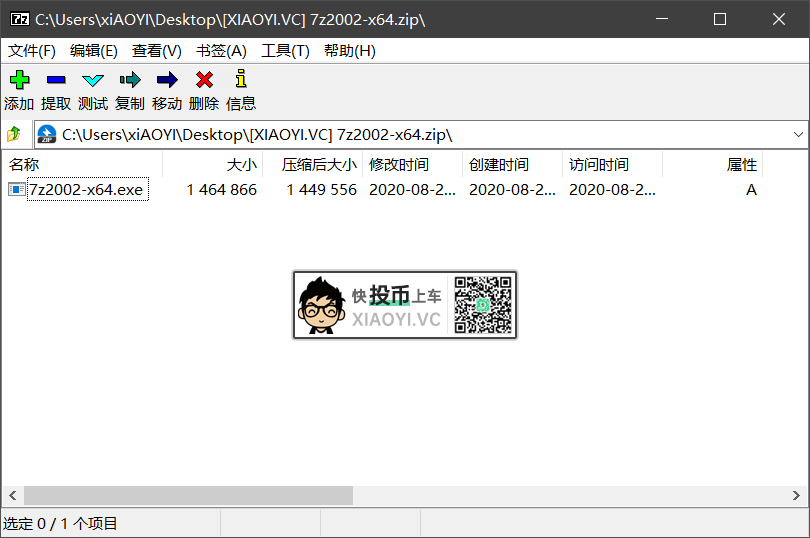Sort by 访问时间 column header
Image resolution: width=810 pixels, height=538 pixels.
613,164
